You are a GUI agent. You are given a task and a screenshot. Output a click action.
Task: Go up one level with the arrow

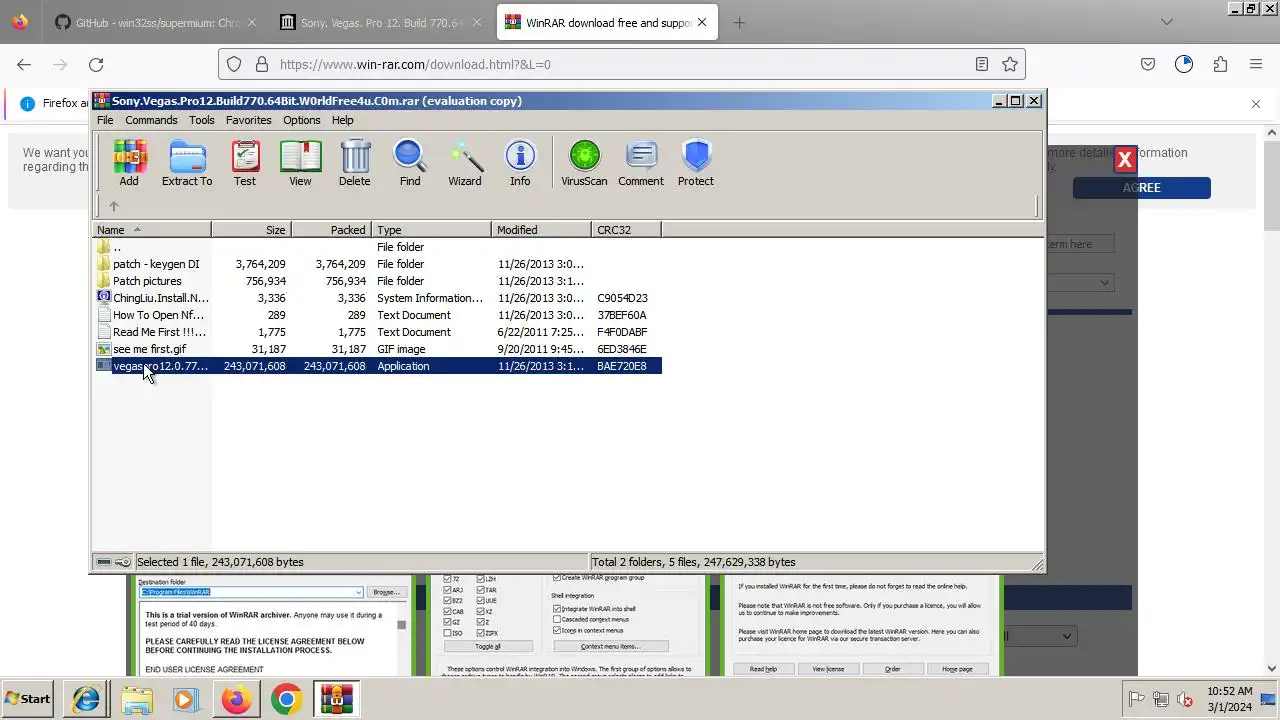pos(114,206)
